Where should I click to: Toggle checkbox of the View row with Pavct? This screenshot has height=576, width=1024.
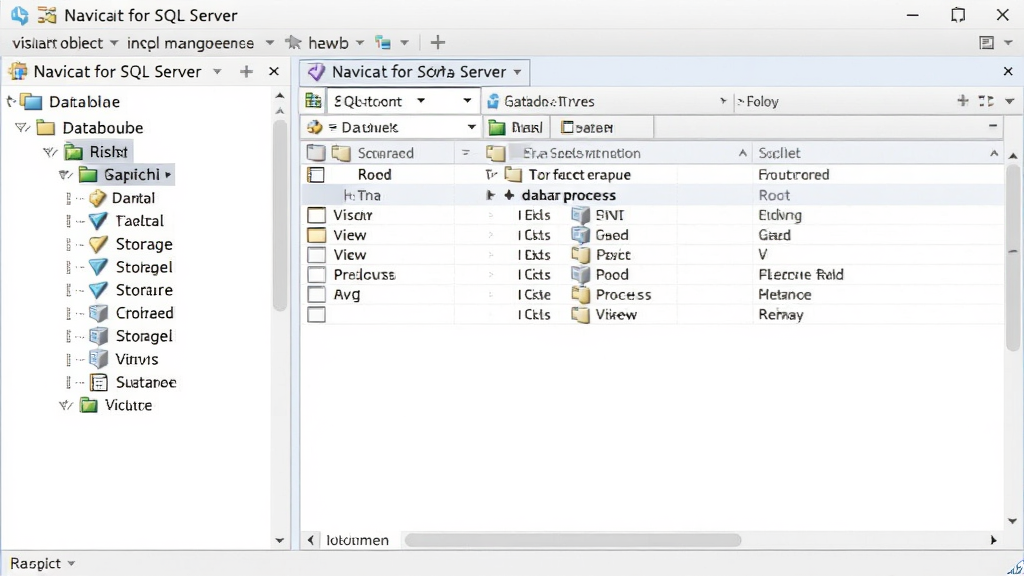pos(316,255)
